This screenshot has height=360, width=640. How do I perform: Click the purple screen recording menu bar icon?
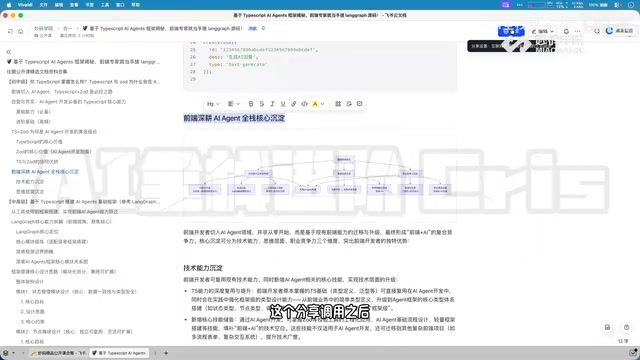click(505, 5)
